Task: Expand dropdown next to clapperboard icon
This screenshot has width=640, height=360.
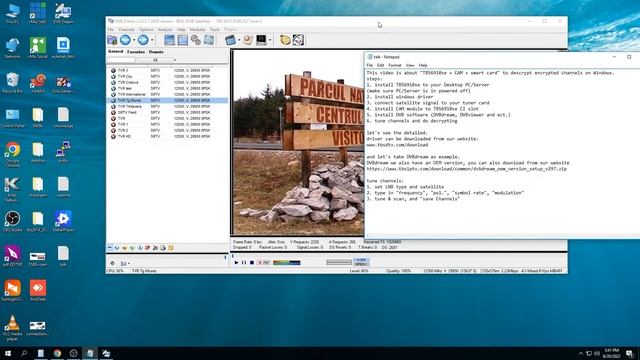Action: pyautogui.click(x=239, y=40)
